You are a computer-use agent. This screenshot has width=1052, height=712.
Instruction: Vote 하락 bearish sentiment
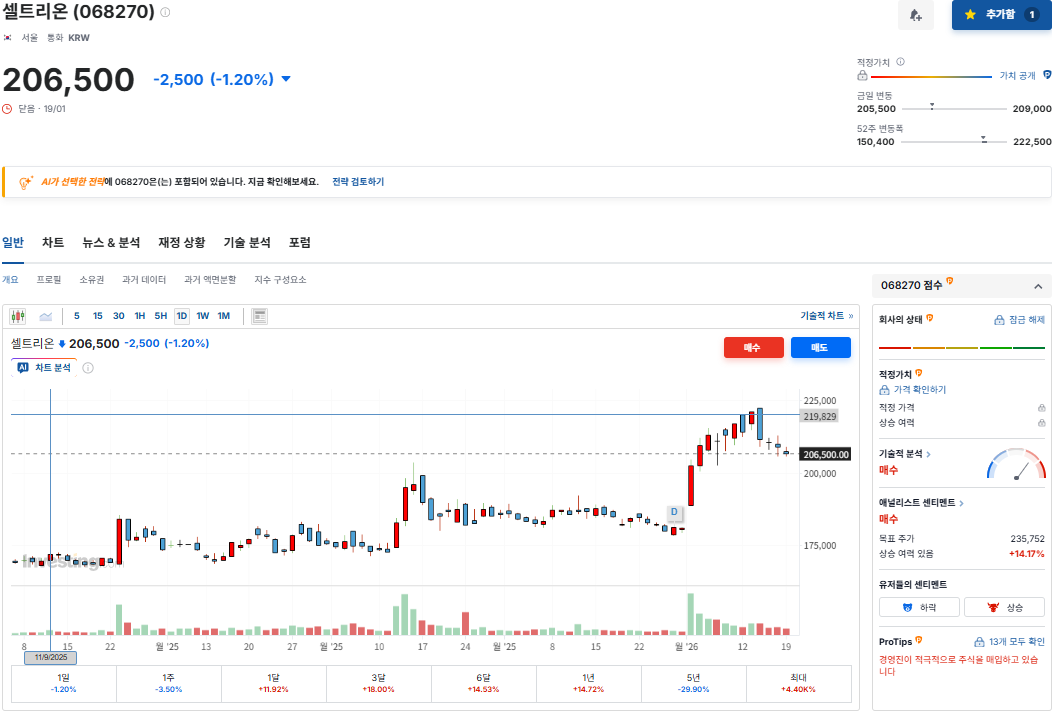tap(919, 607)
